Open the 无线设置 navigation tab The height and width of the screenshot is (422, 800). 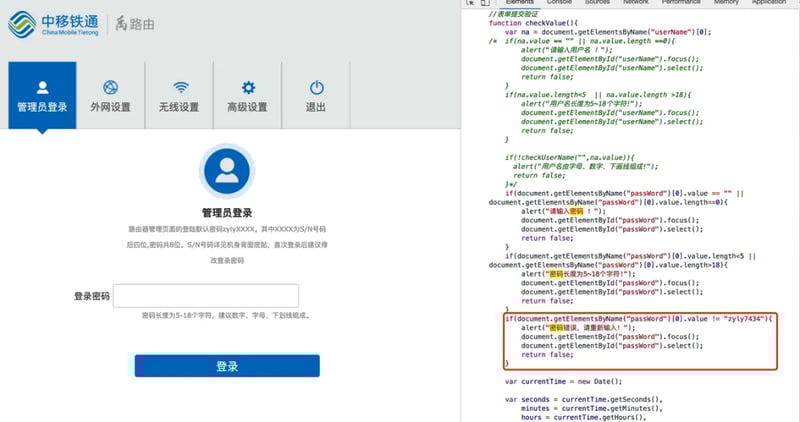tap(179, 95)
